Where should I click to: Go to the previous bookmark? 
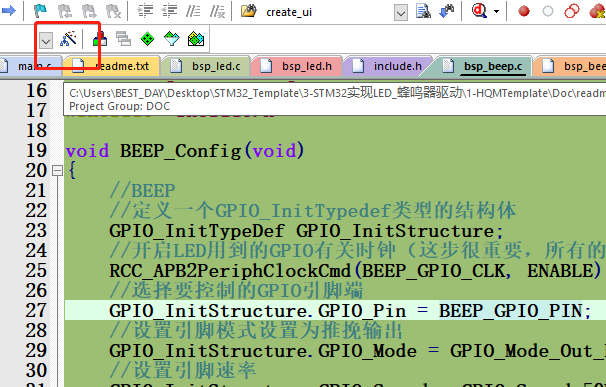click(65, 11)
